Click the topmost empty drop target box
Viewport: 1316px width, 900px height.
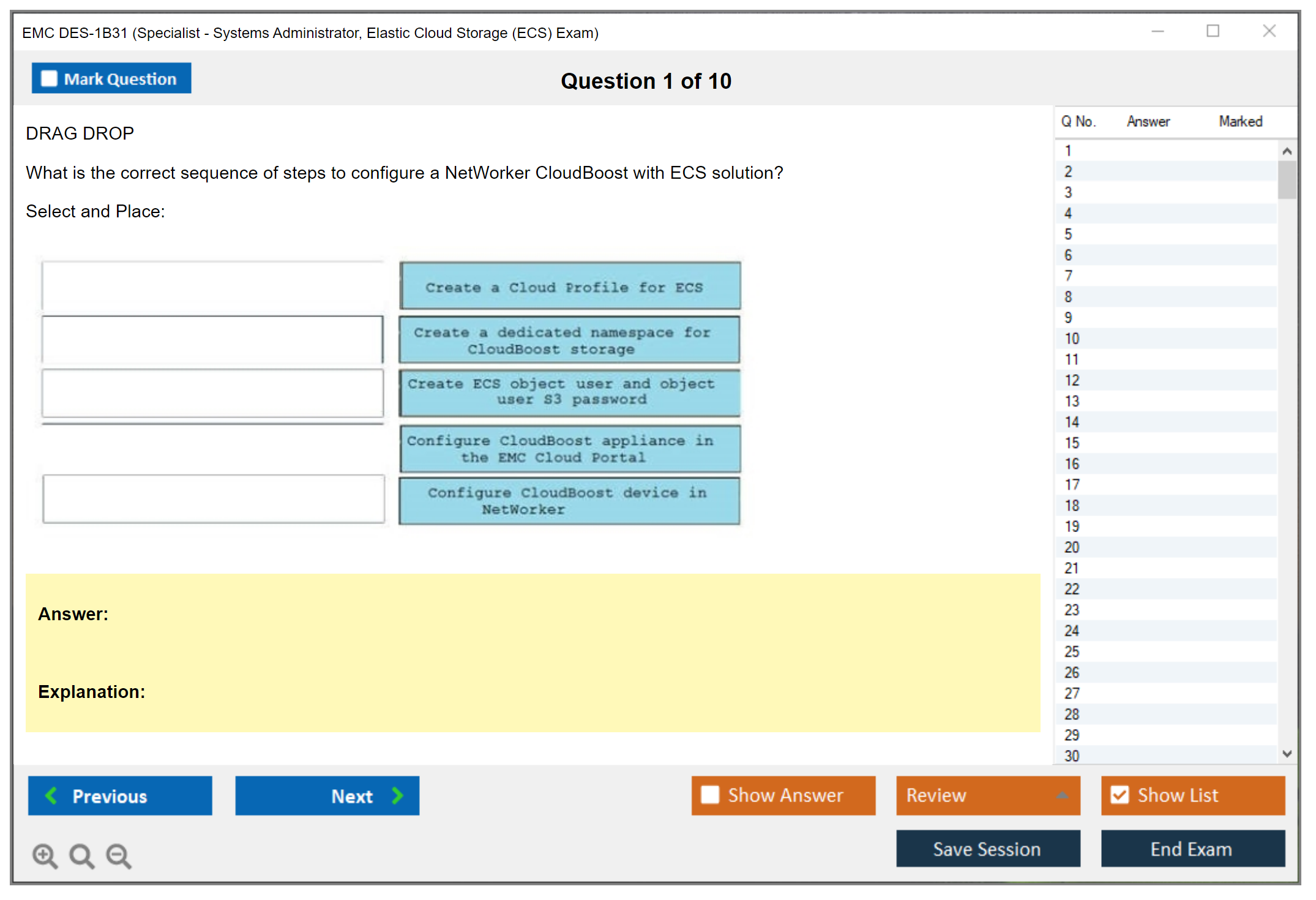[x=212, y=286]
